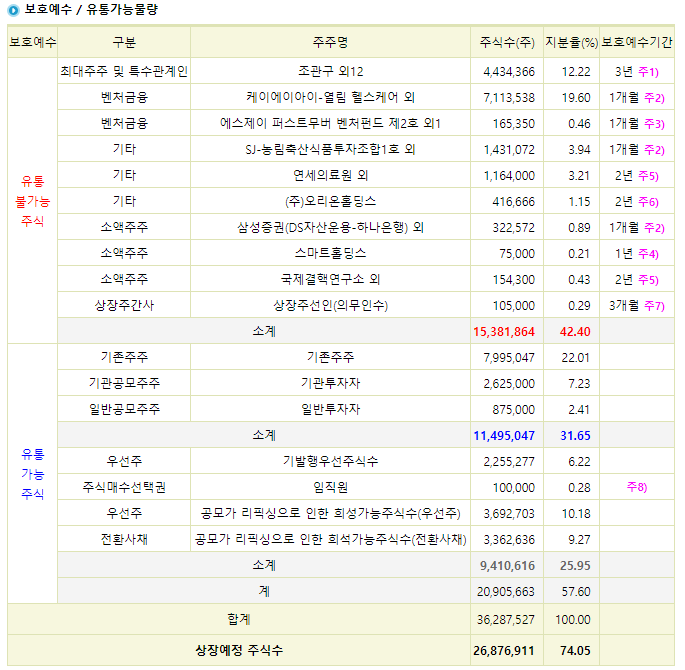Click shareholder name 조관구 외12
This screenshot has width=685, height=670.
(x=331, y=71)
